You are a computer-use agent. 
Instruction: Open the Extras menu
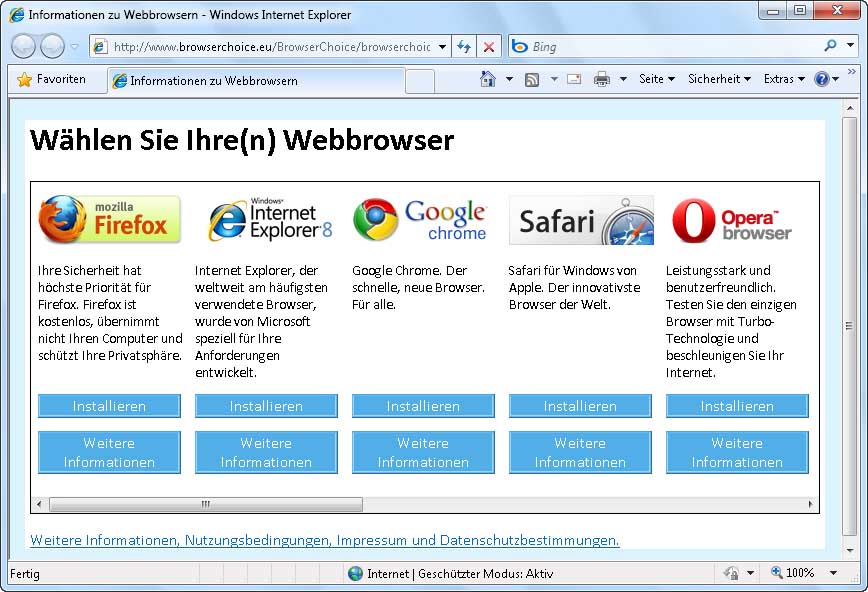click(783, 79)
